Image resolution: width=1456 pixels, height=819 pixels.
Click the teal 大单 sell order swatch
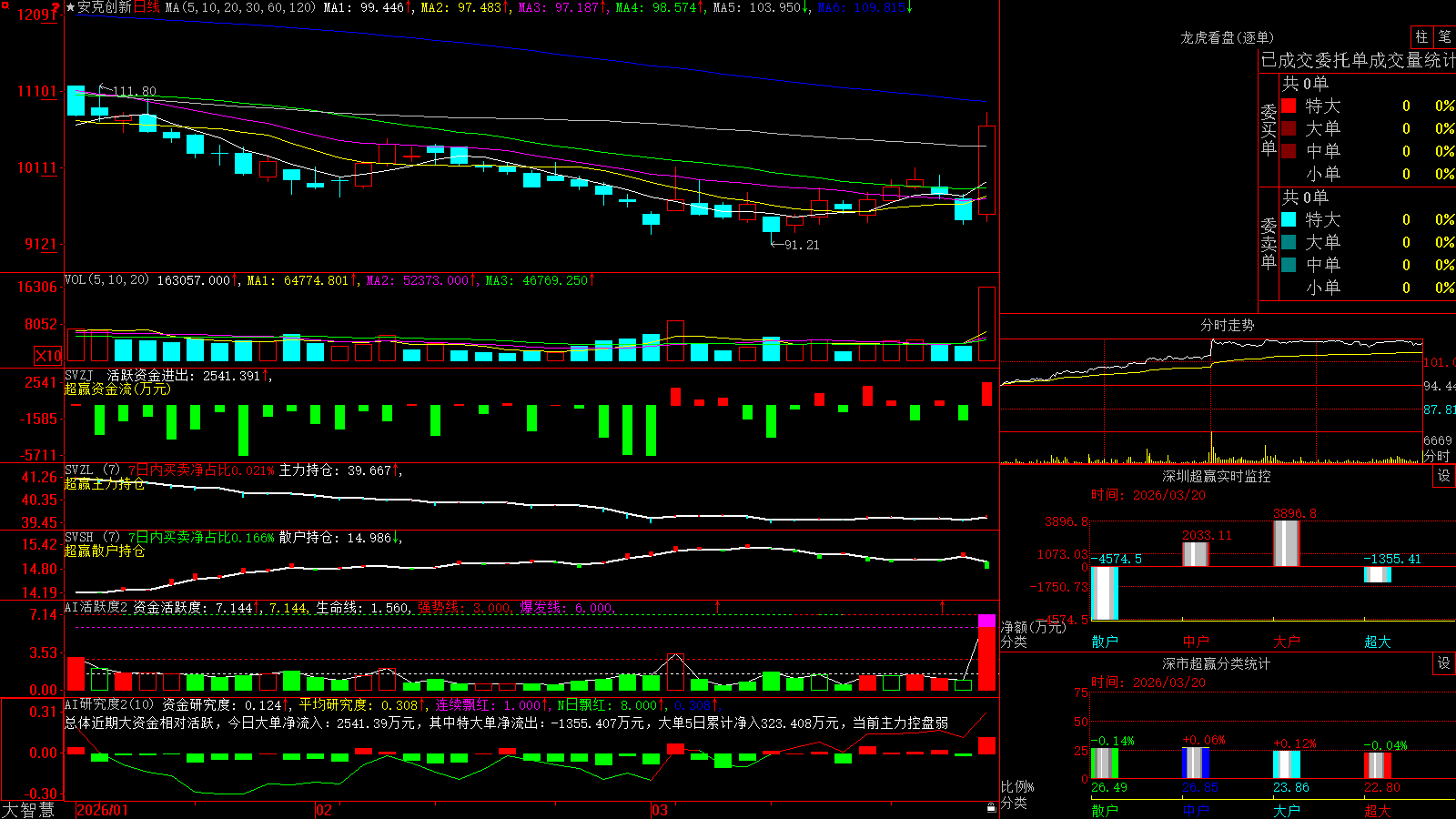pos(1289,242)
